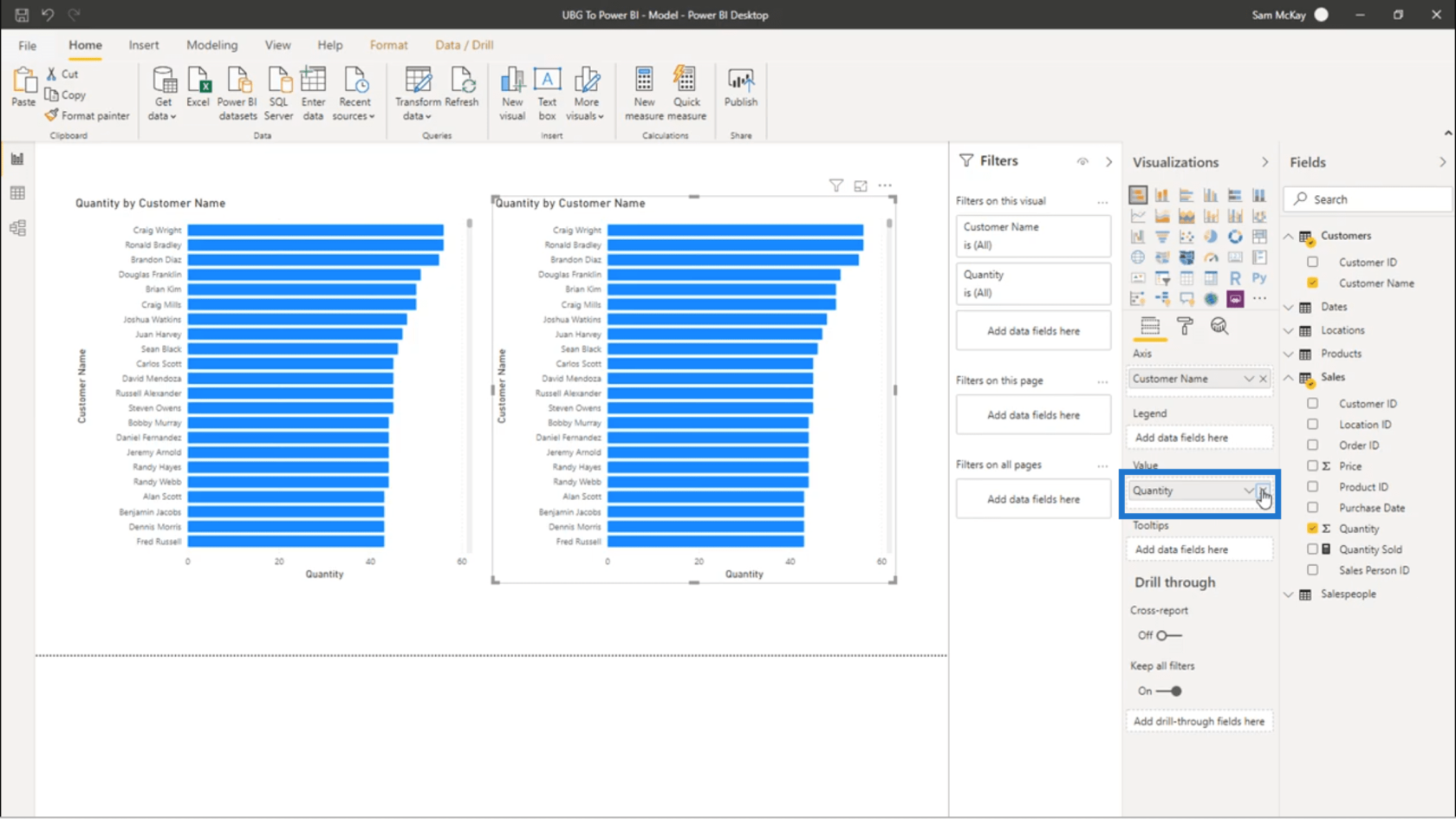Switch to Model view in sidebar
The width and height of the screenshot is (1456, 819).
[17, 228]
